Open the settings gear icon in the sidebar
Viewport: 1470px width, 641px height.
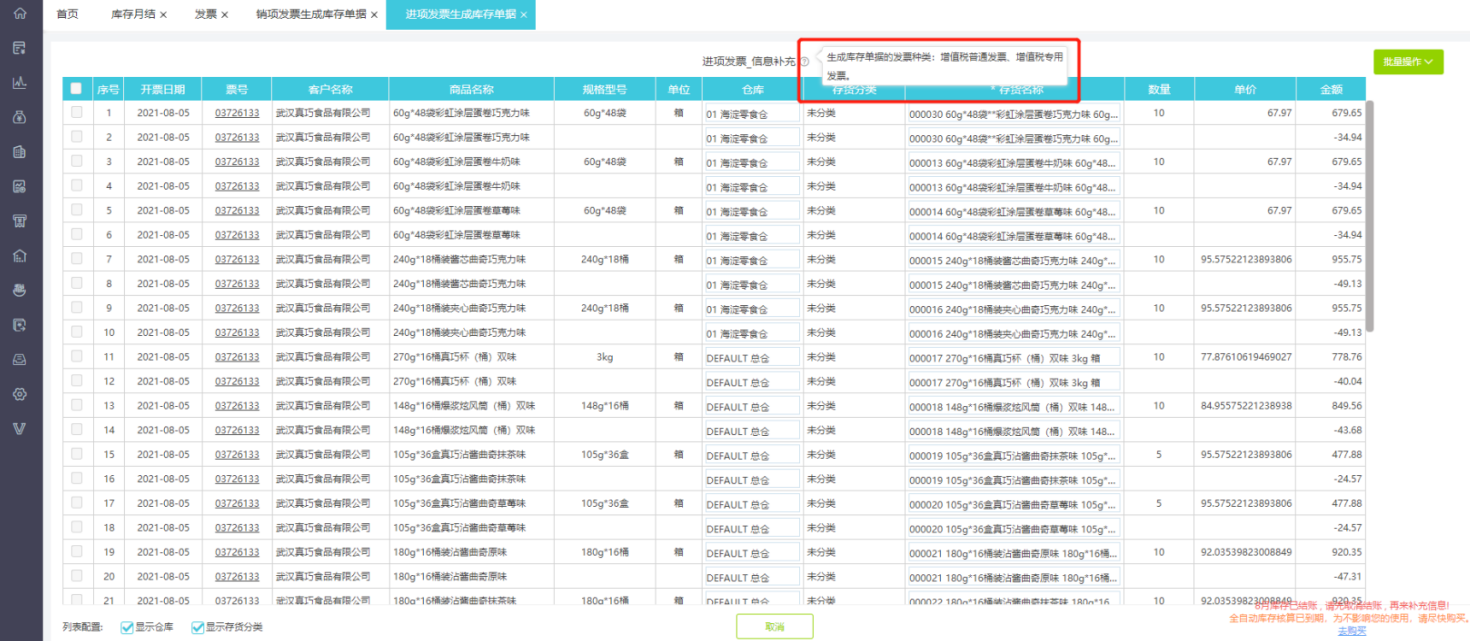coord(19,394)
